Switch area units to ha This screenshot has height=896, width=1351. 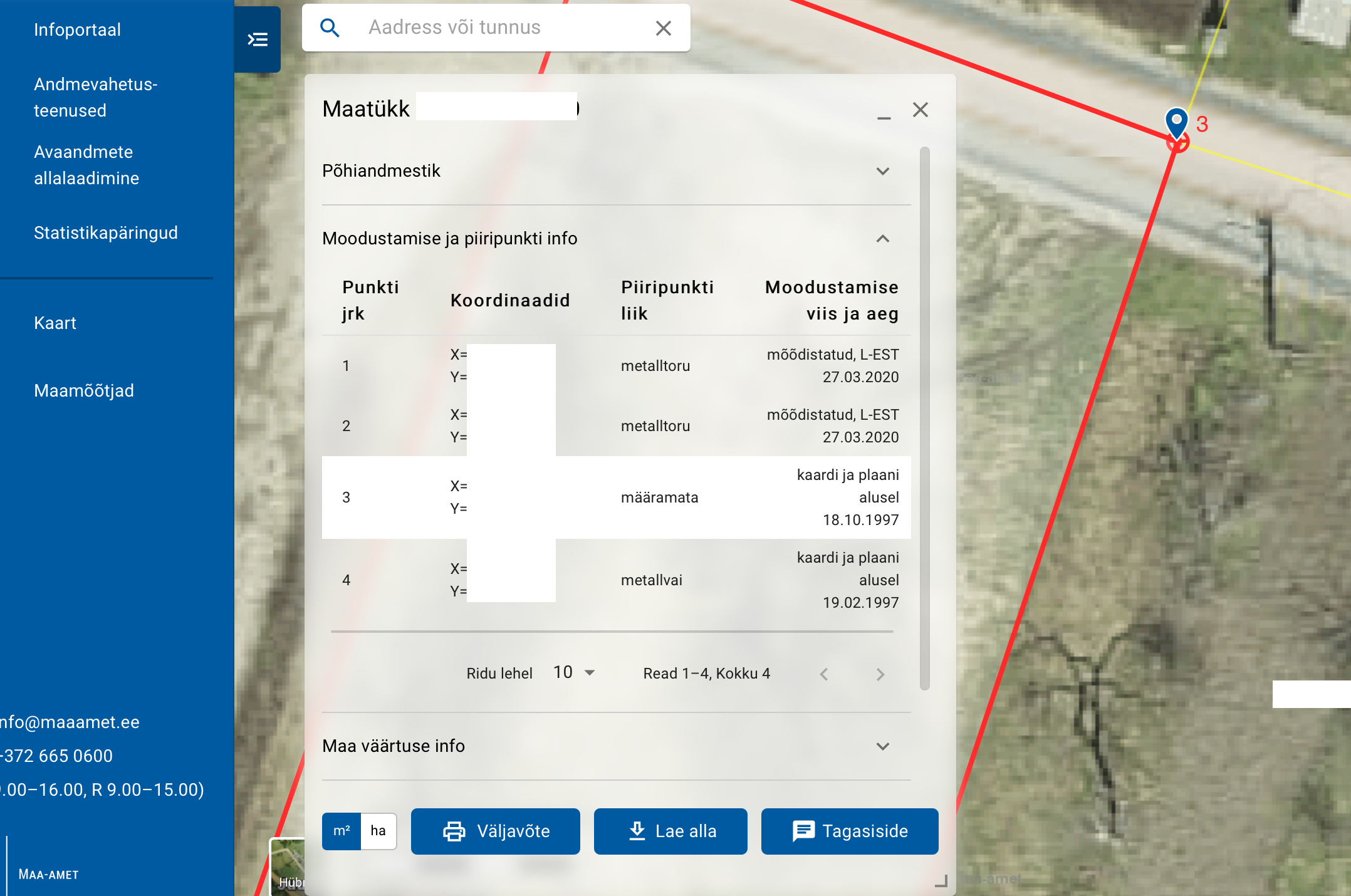[x=378, y=831]
